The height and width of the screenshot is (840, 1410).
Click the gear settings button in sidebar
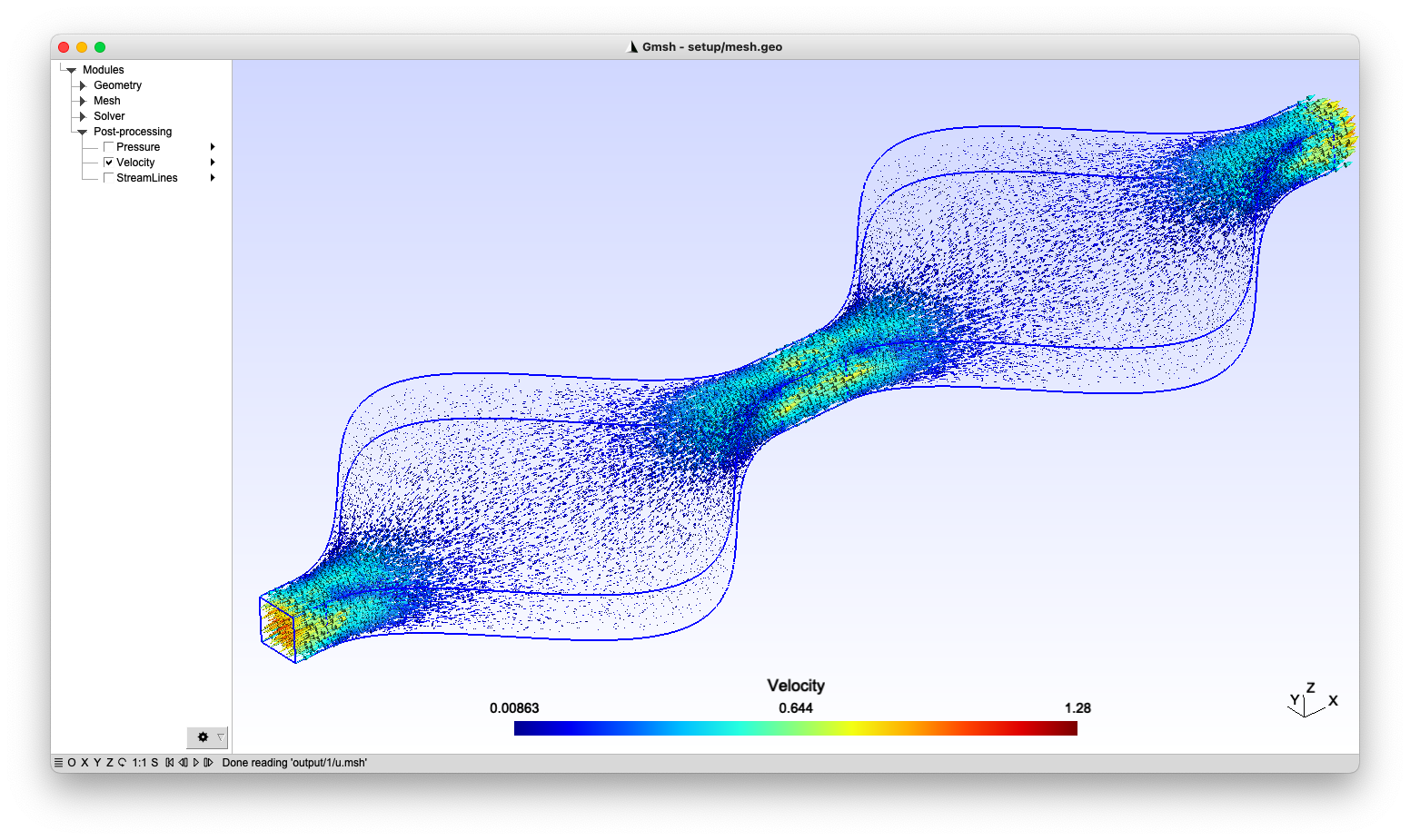pos(203,737)
